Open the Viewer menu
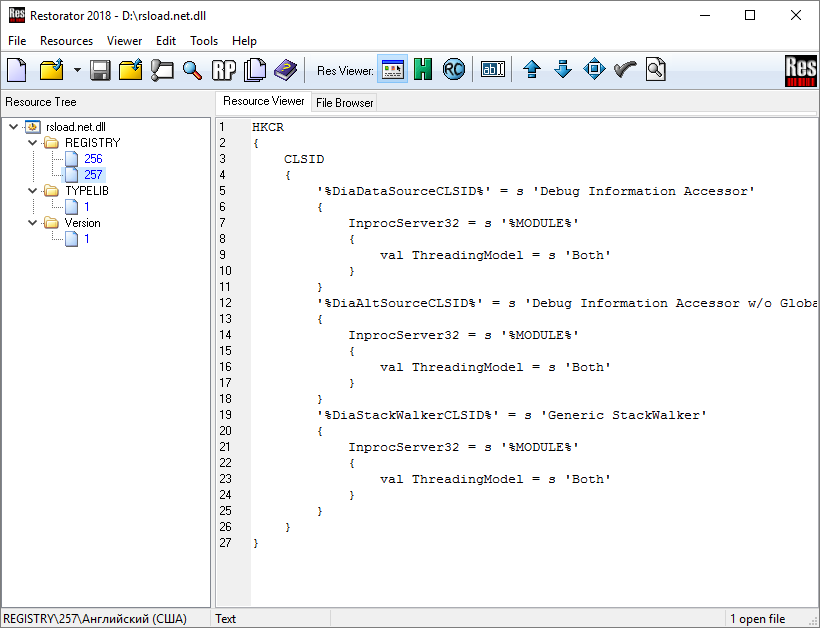 coord(124,41)
